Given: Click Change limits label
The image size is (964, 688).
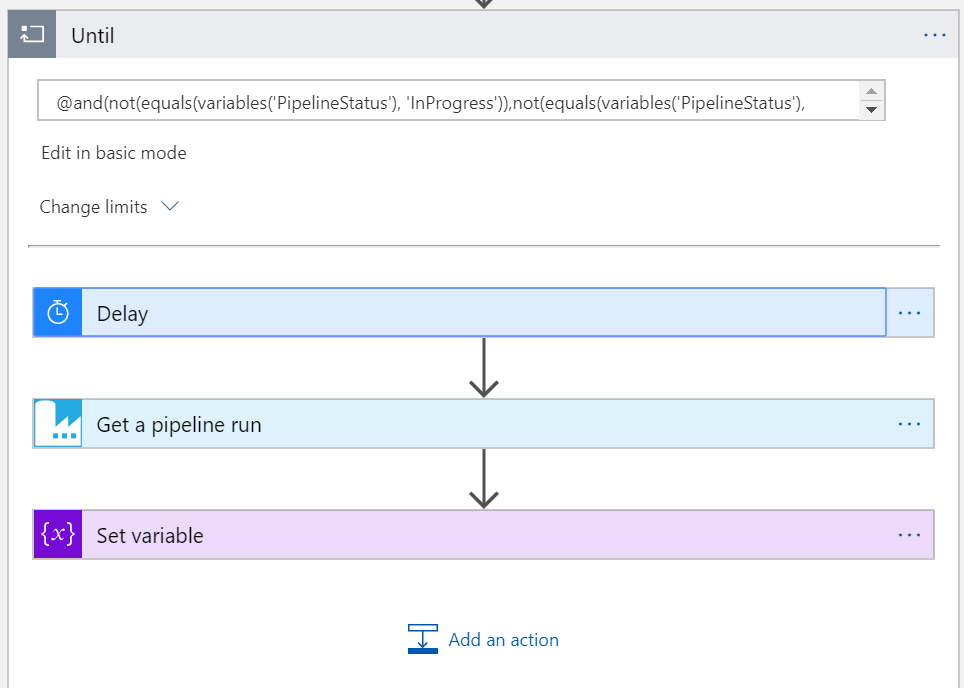Looking at the screenshot, I should [x=93, y=207].
